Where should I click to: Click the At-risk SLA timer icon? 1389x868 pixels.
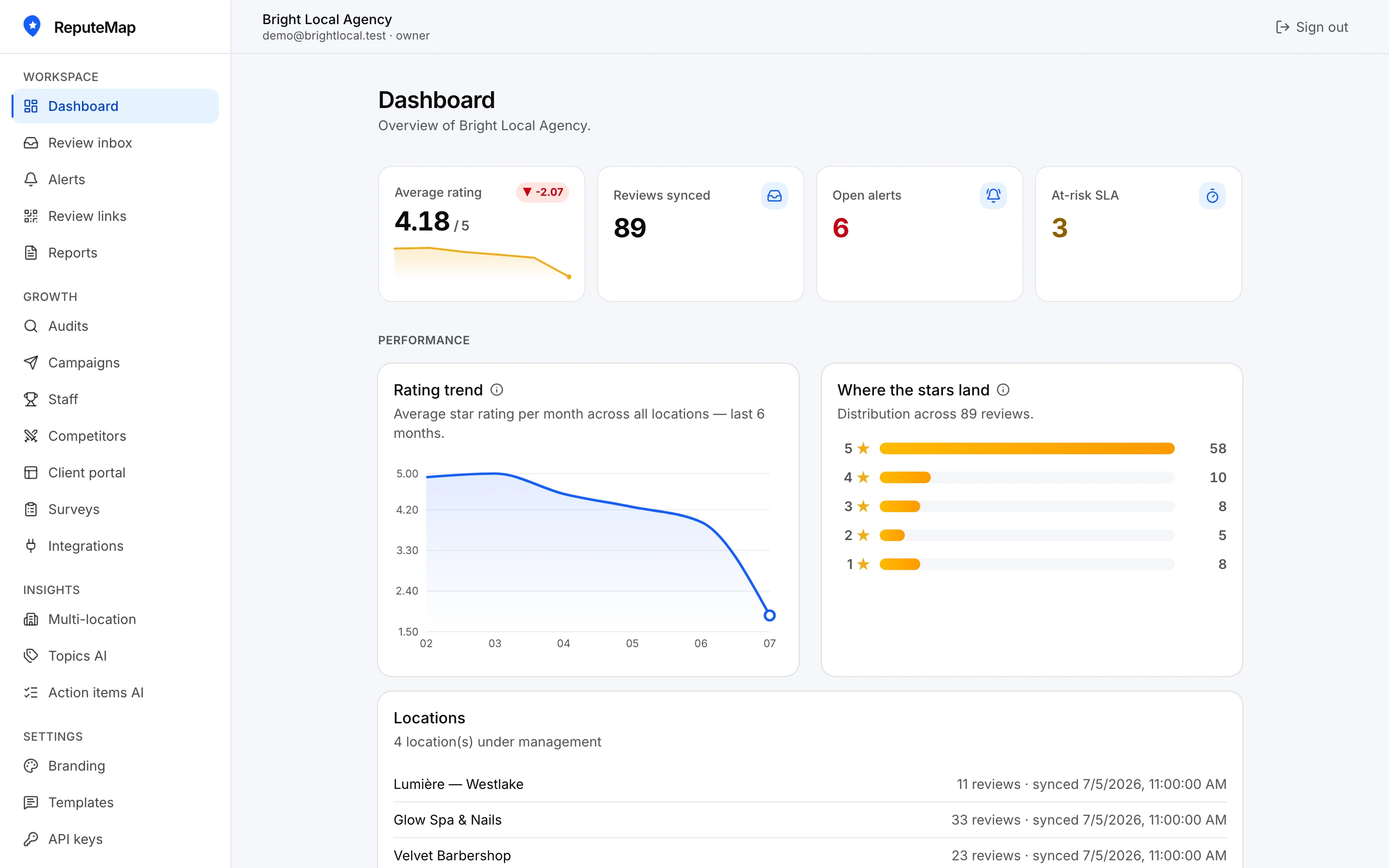pyautogui.click(x=1212, y=196)
